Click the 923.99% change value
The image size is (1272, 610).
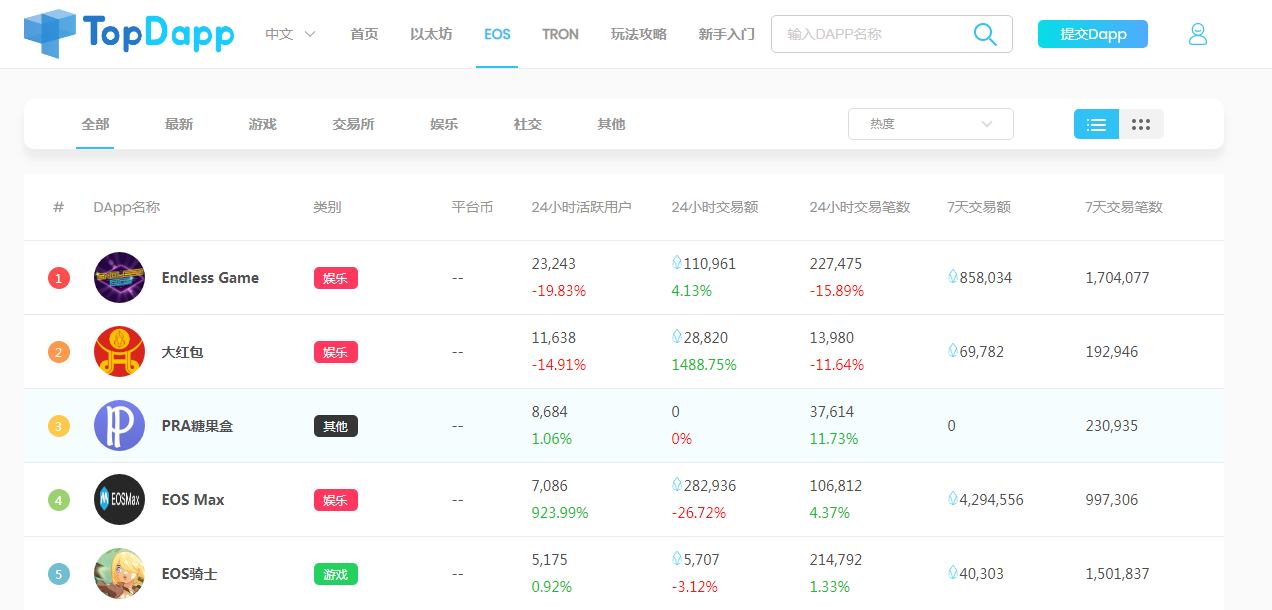point(560,513)
